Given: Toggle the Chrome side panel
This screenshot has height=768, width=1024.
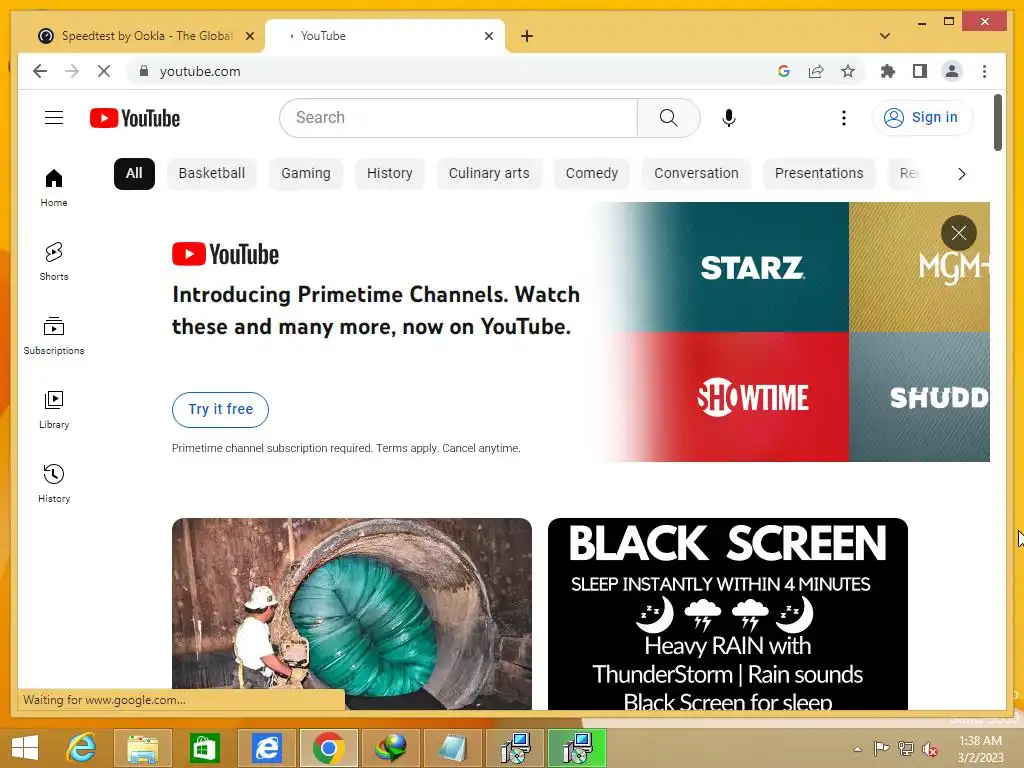Looking at the screenshot, I should pyautogui.click(x=920, y=71).
